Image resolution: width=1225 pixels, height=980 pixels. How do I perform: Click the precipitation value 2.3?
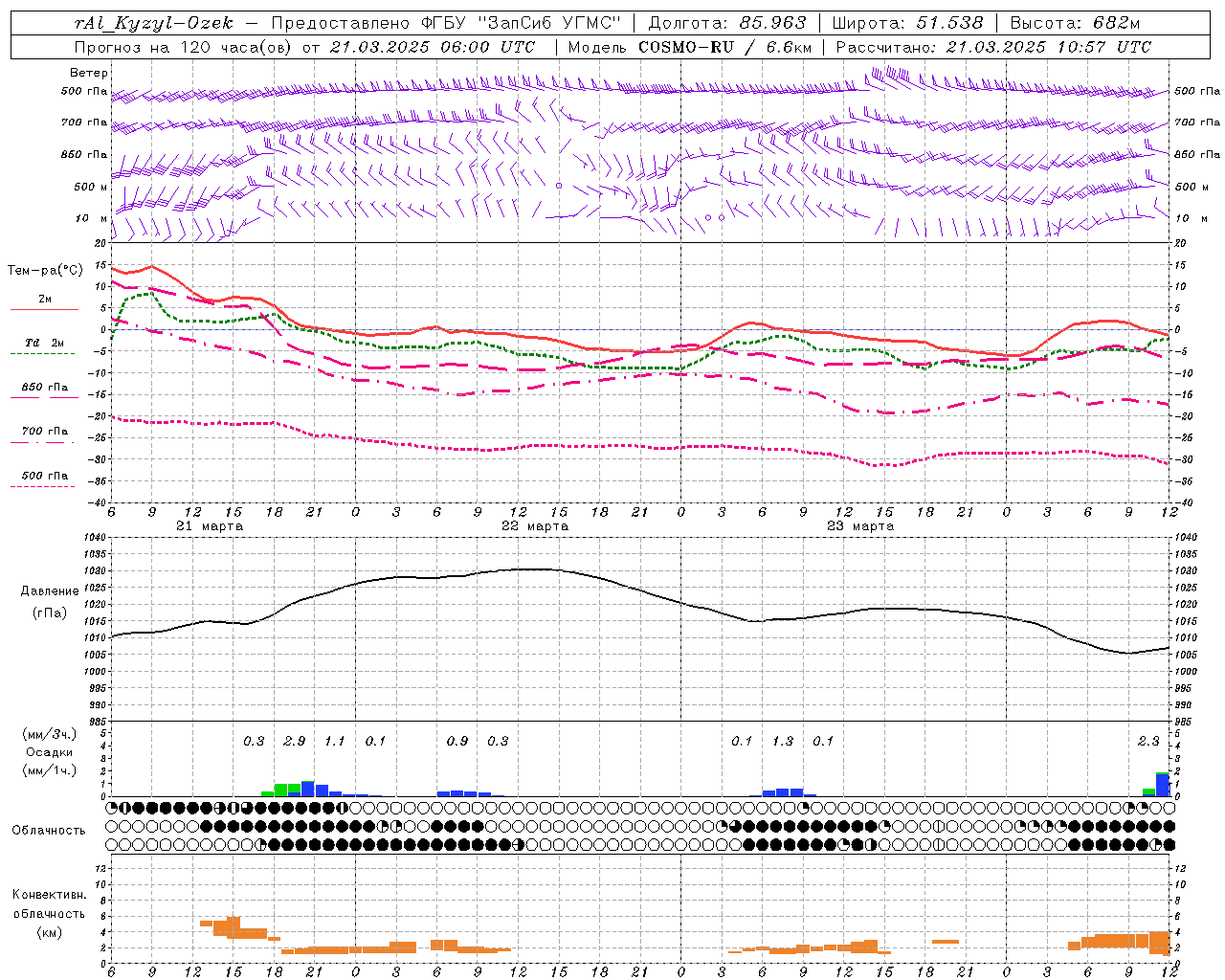[x=1148, y=741]
